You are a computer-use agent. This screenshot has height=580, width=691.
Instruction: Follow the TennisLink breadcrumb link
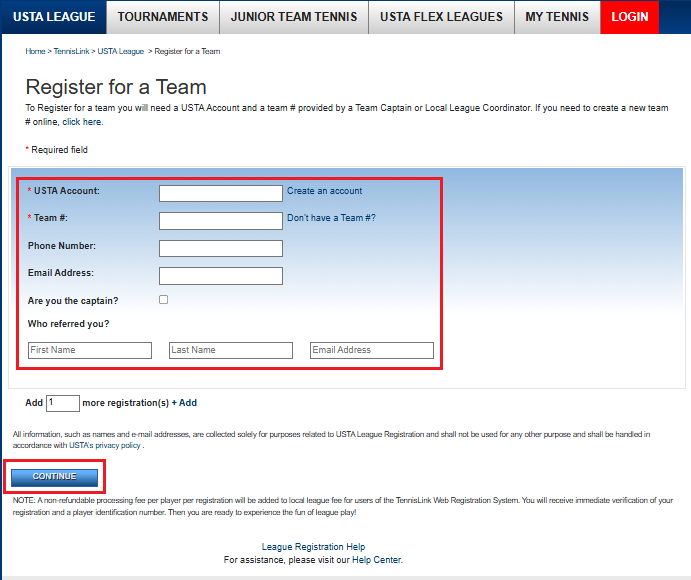71,51
